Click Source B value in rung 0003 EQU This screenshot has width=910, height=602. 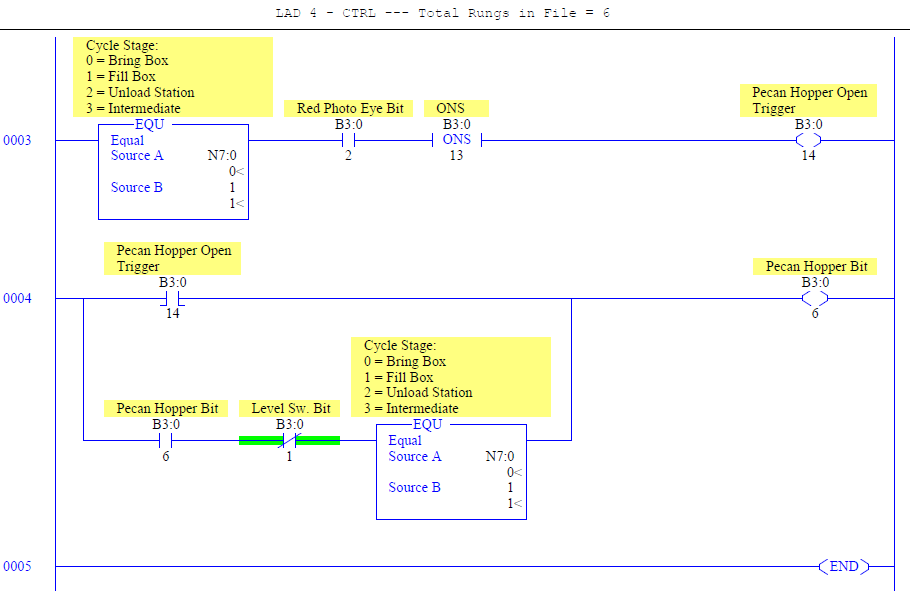click(x=232, y=188)
